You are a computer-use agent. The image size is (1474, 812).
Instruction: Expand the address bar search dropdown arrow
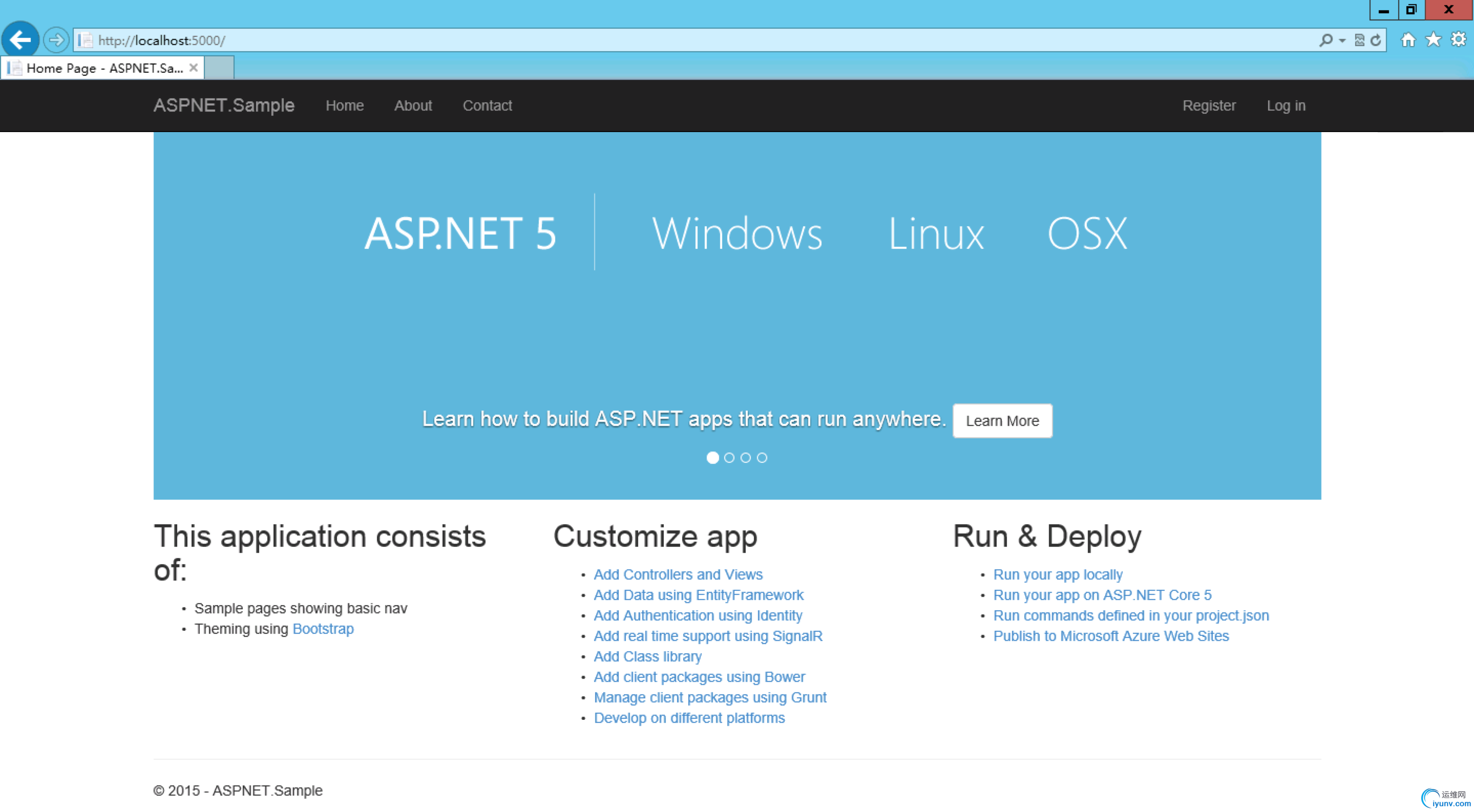click(x=1342, y=40)
